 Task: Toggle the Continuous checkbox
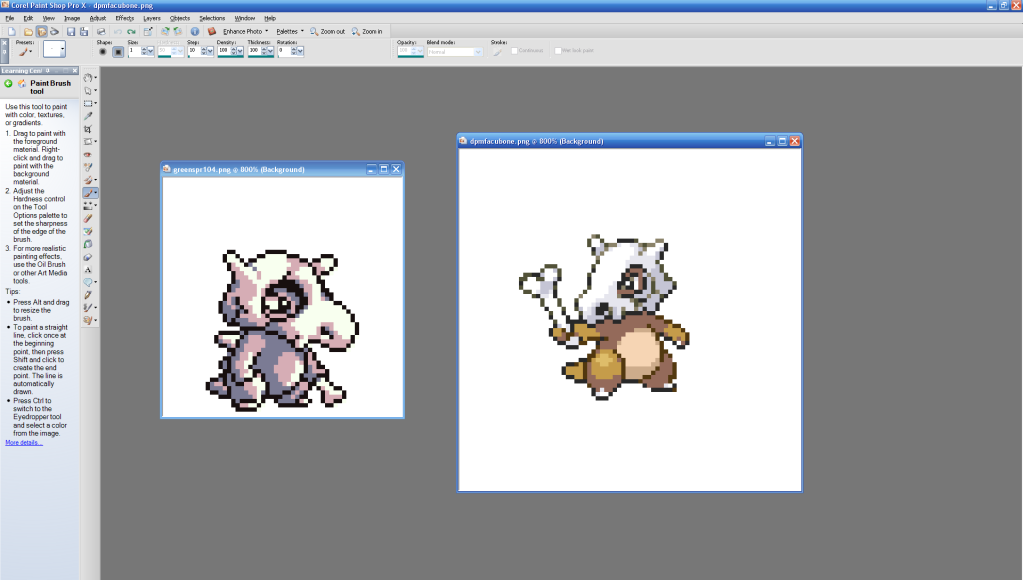pos(515,50)
